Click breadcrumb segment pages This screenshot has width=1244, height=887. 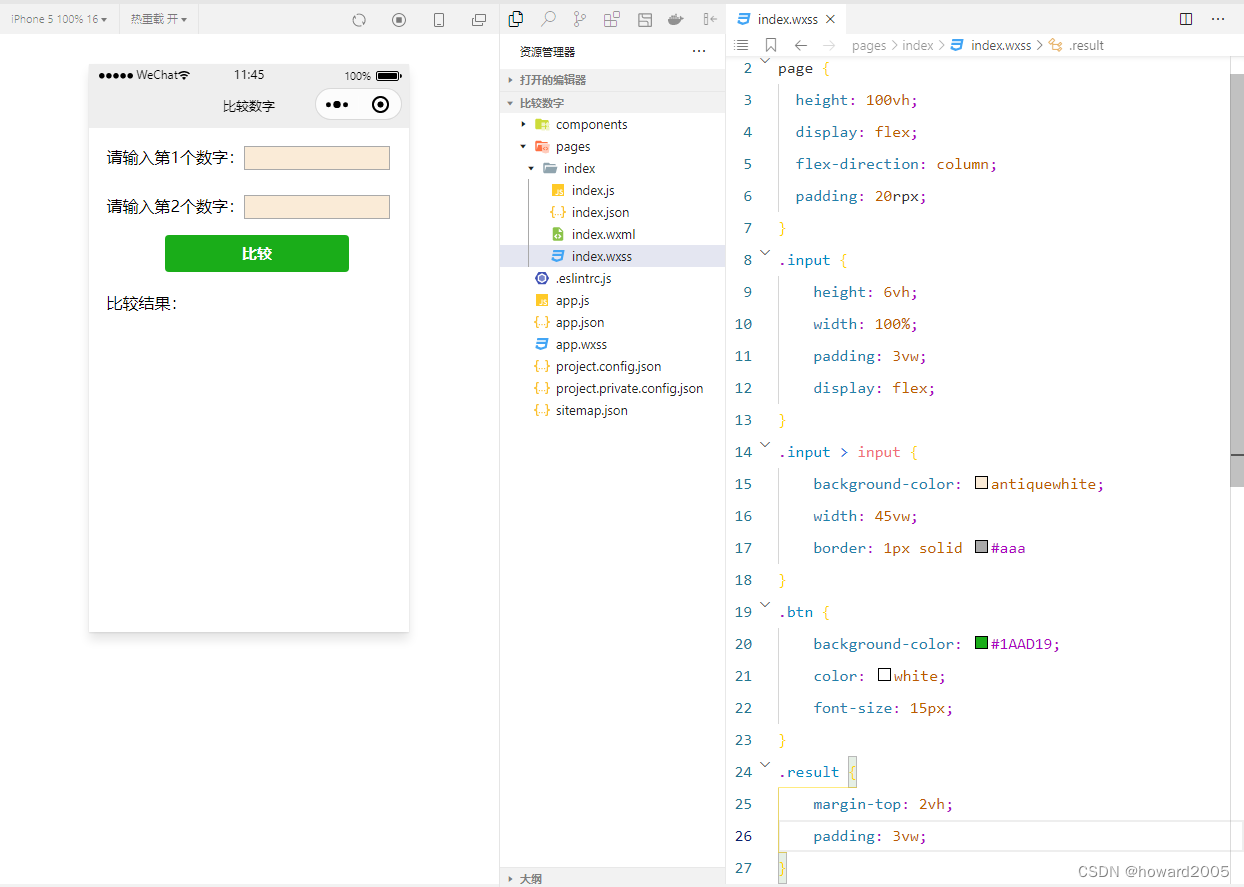pos(869,45)
